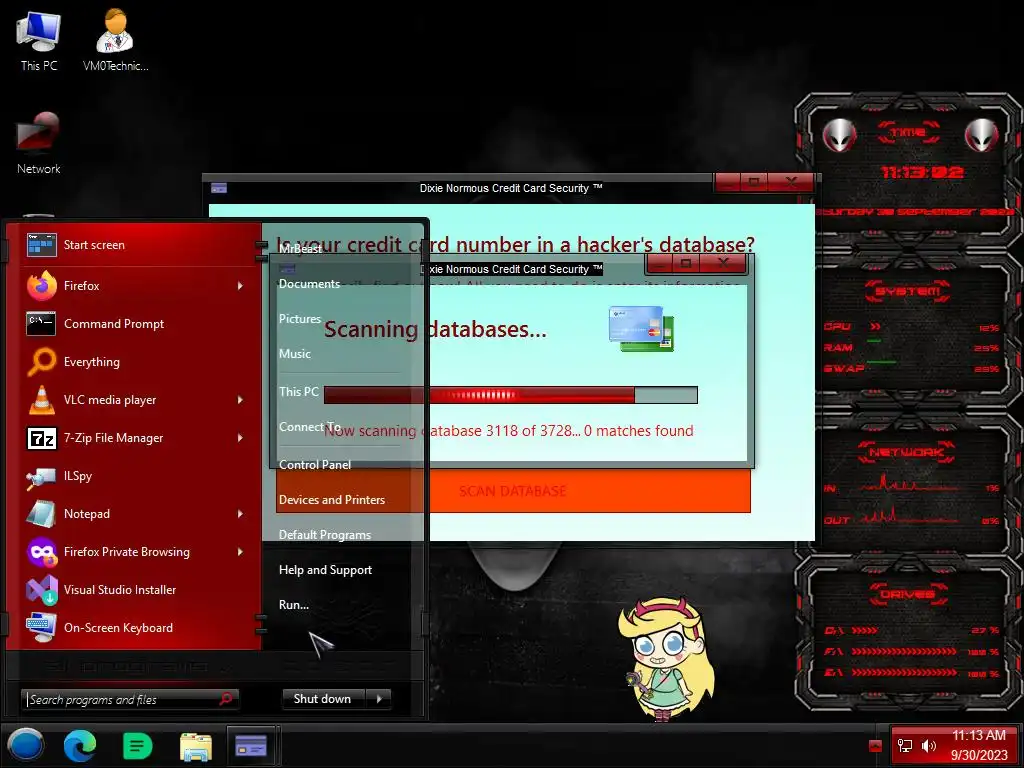Open Pictures from start menu
The width and height of the screenshot is (1024, 768).
(x=300, y=319)
